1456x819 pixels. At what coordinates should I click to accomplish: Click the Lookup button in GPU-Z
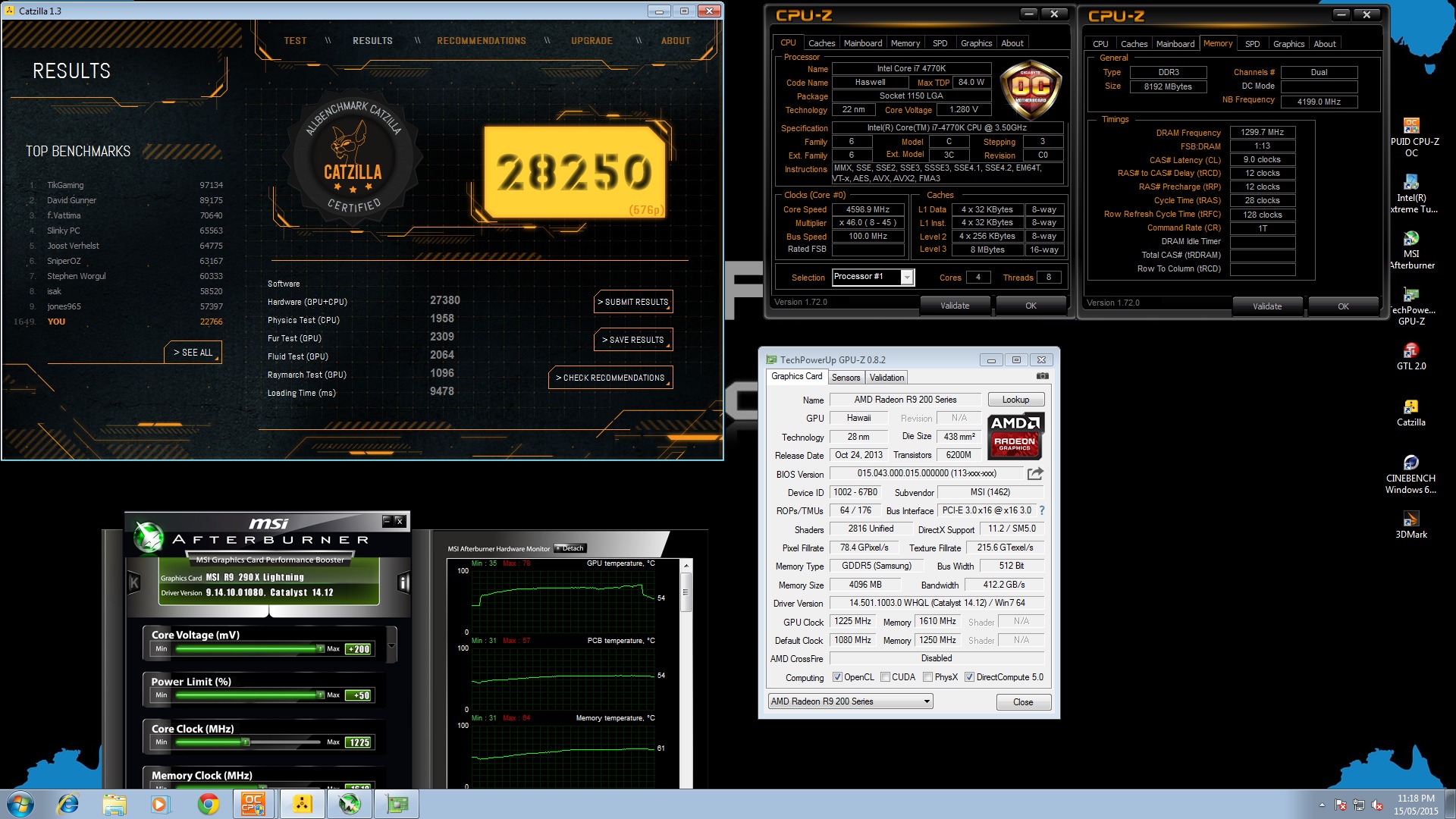(x=1015, y=400)
